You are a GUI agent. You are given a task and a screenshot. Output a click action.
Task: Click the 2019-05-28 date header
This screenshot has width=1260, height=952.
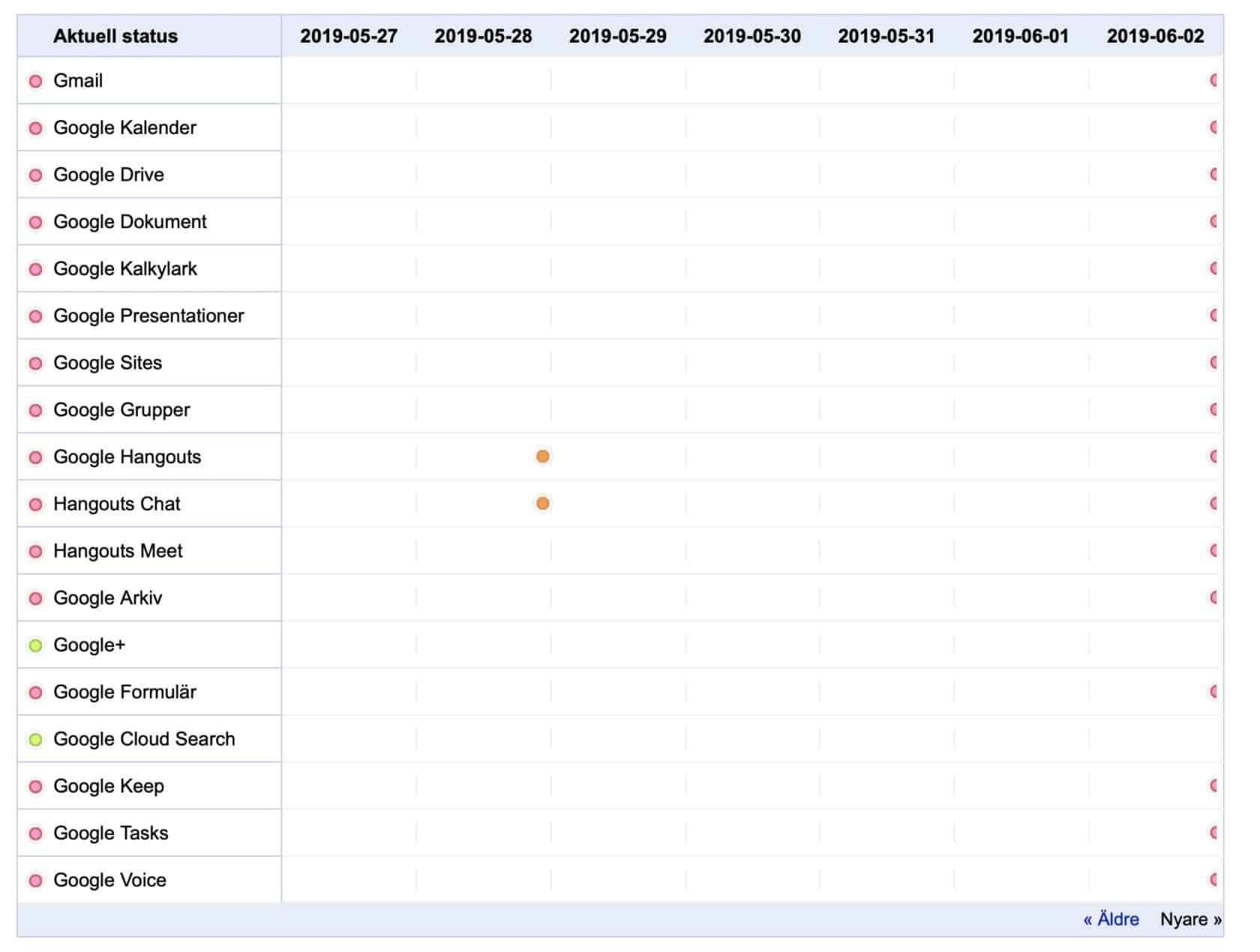(483, 36)
